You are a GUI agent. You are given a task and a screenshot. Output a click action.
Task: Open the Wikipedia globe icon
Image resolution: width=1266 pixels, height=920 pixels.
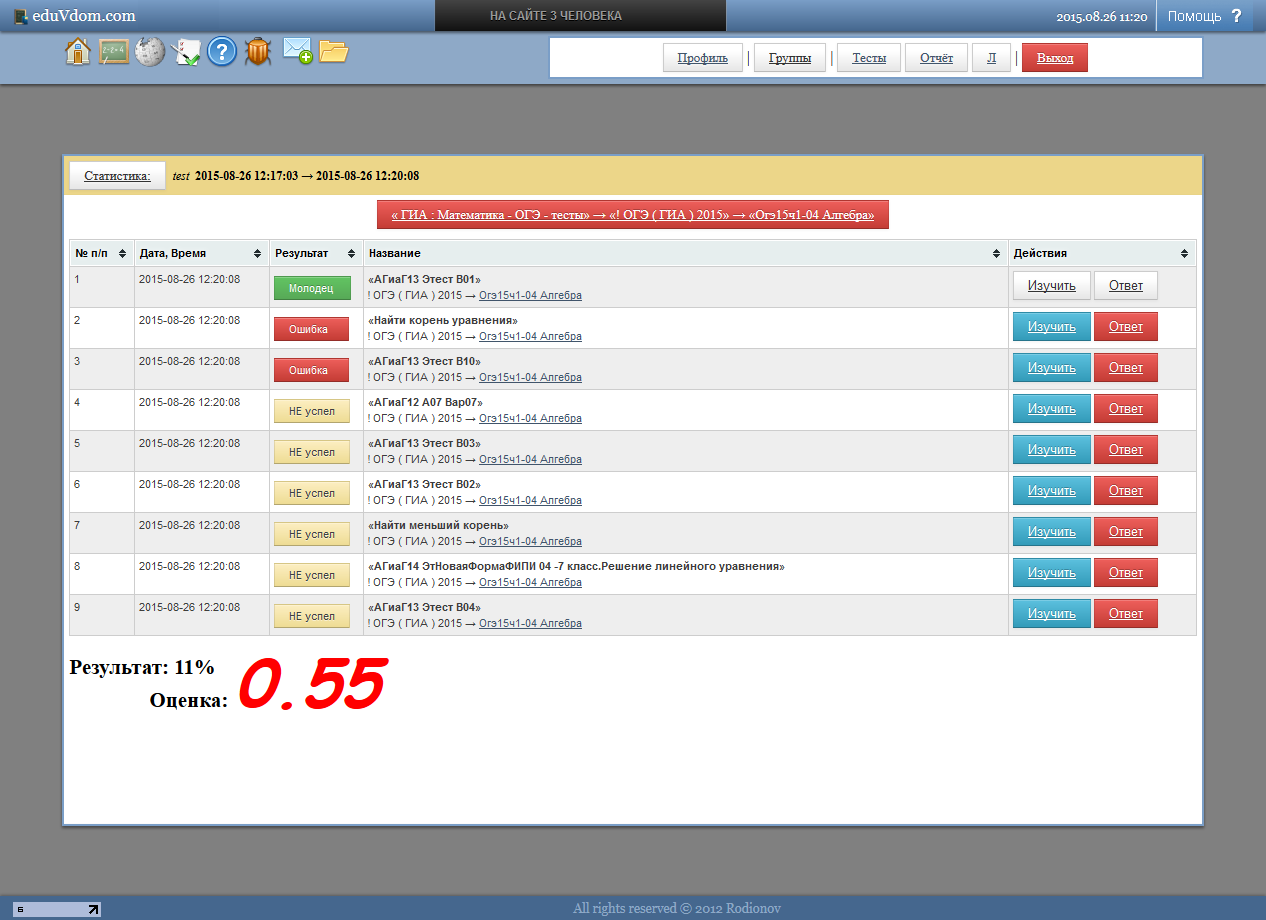pyautogui.click(x=150, y=52)
